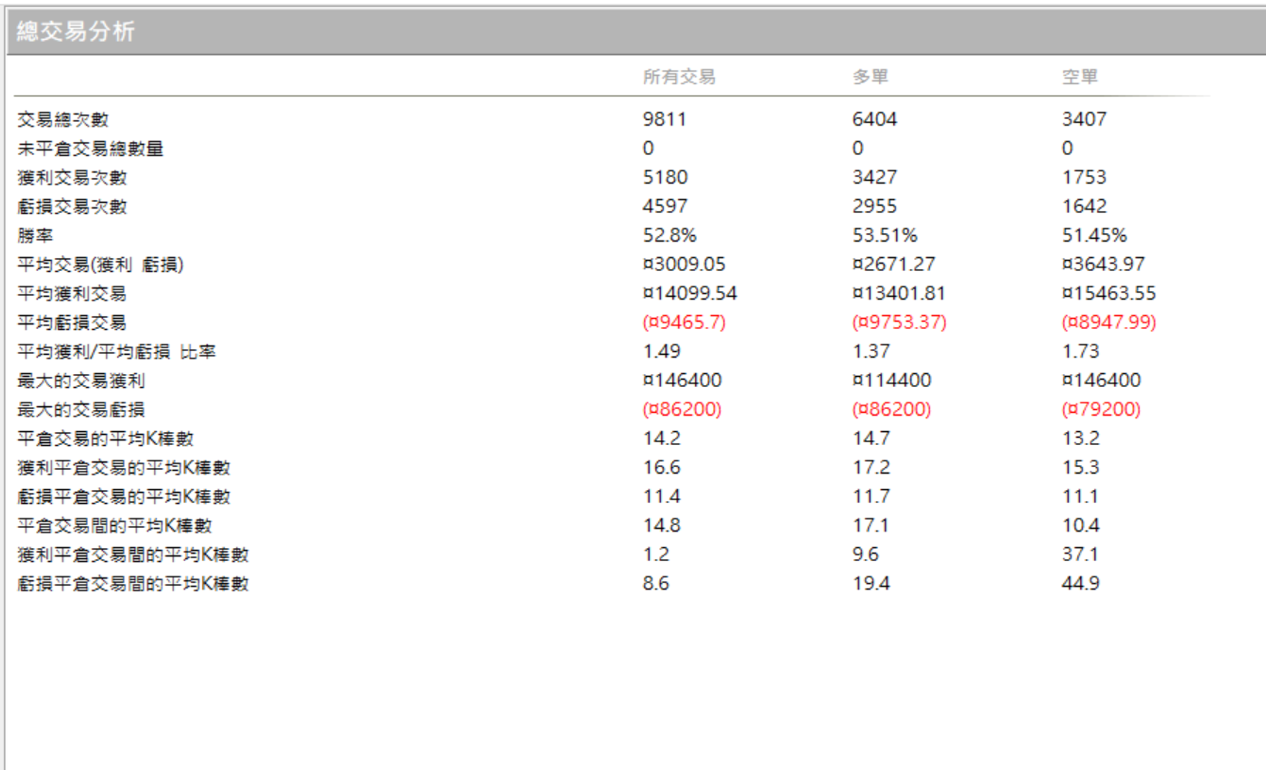Click the 52.8% win rate value
1266x770 pixels.
click(x=670, y=236)
